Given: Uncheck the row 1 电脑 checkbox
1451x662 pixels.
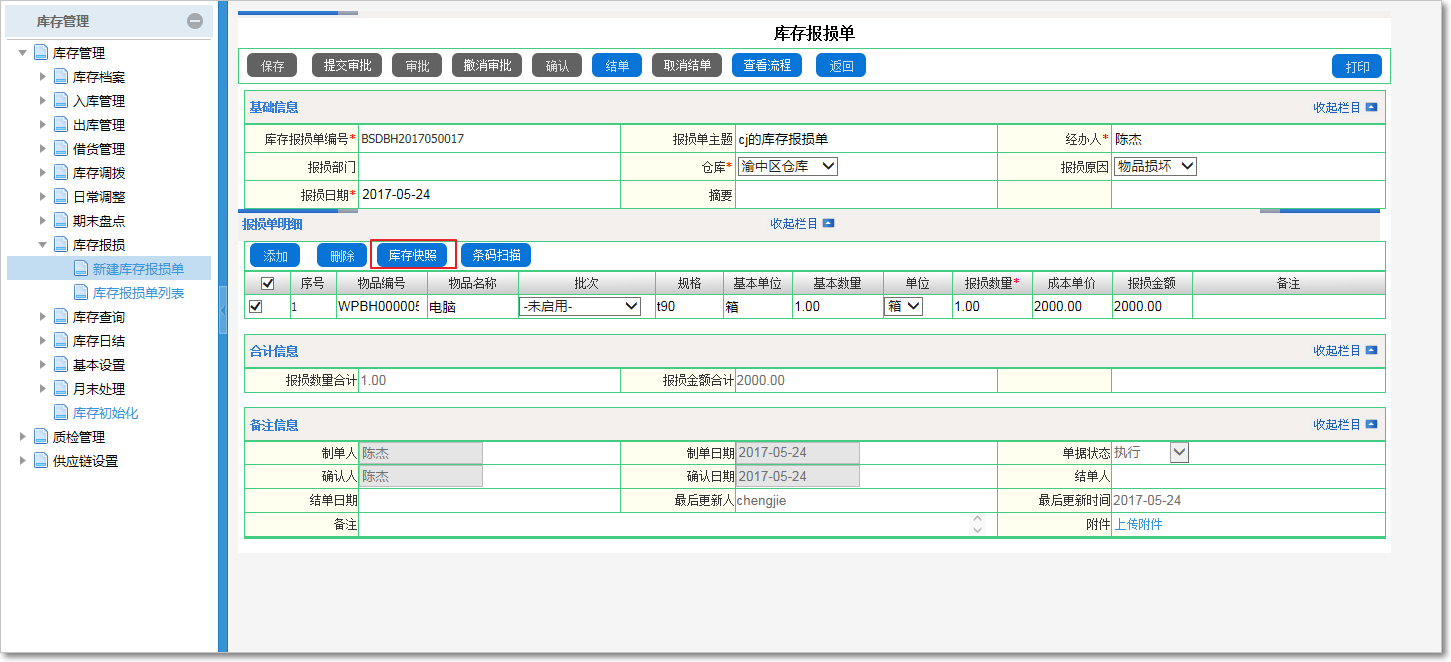Looking at the screenshot, I should click(256, 307).
